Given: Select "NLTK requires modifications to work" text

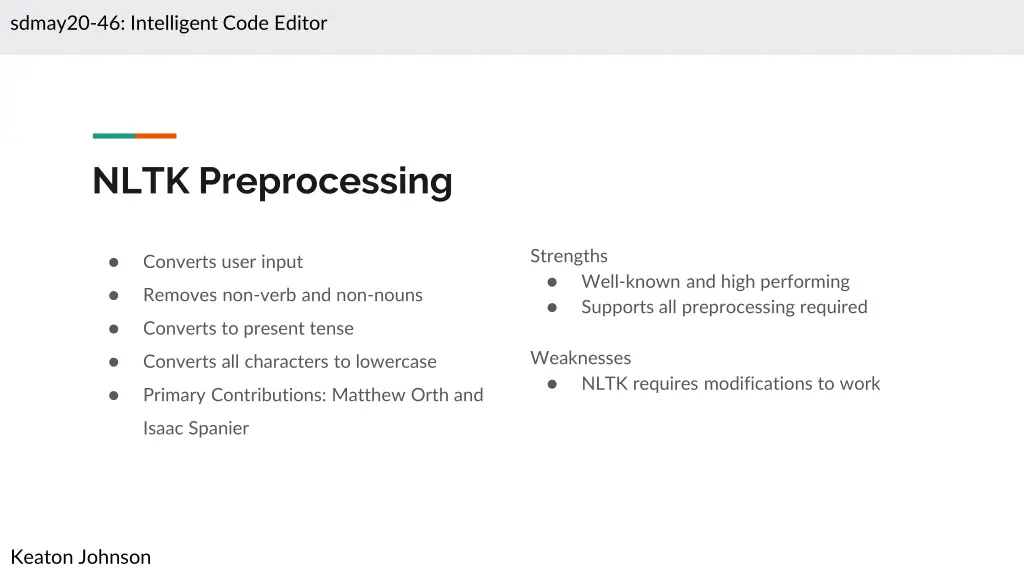Looking at the screenshot, I should tap(731, 384).
